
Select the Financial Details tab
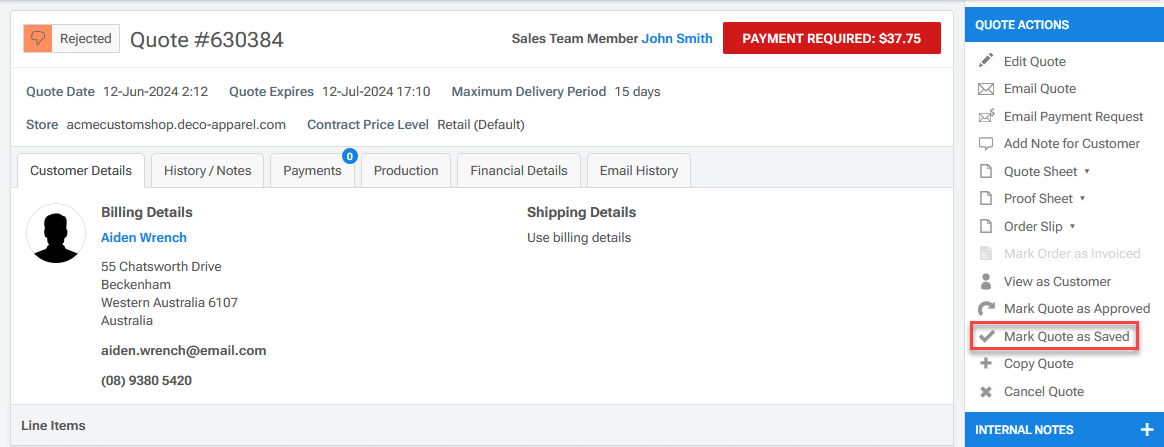click(518, 171)
